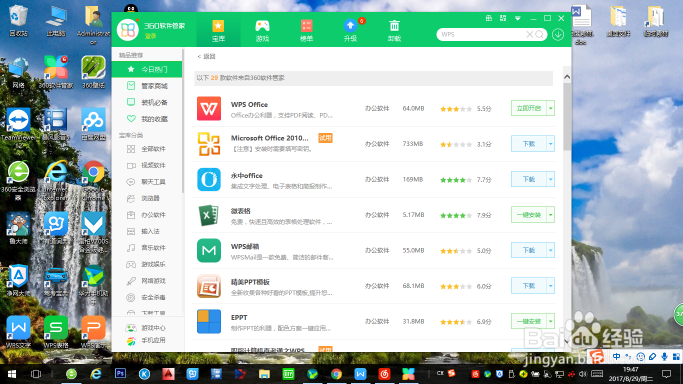This screenshot has height=384, width=683.
Task: Open the 宝库 tab in 360 Software Manager
Action: point(218,30)
